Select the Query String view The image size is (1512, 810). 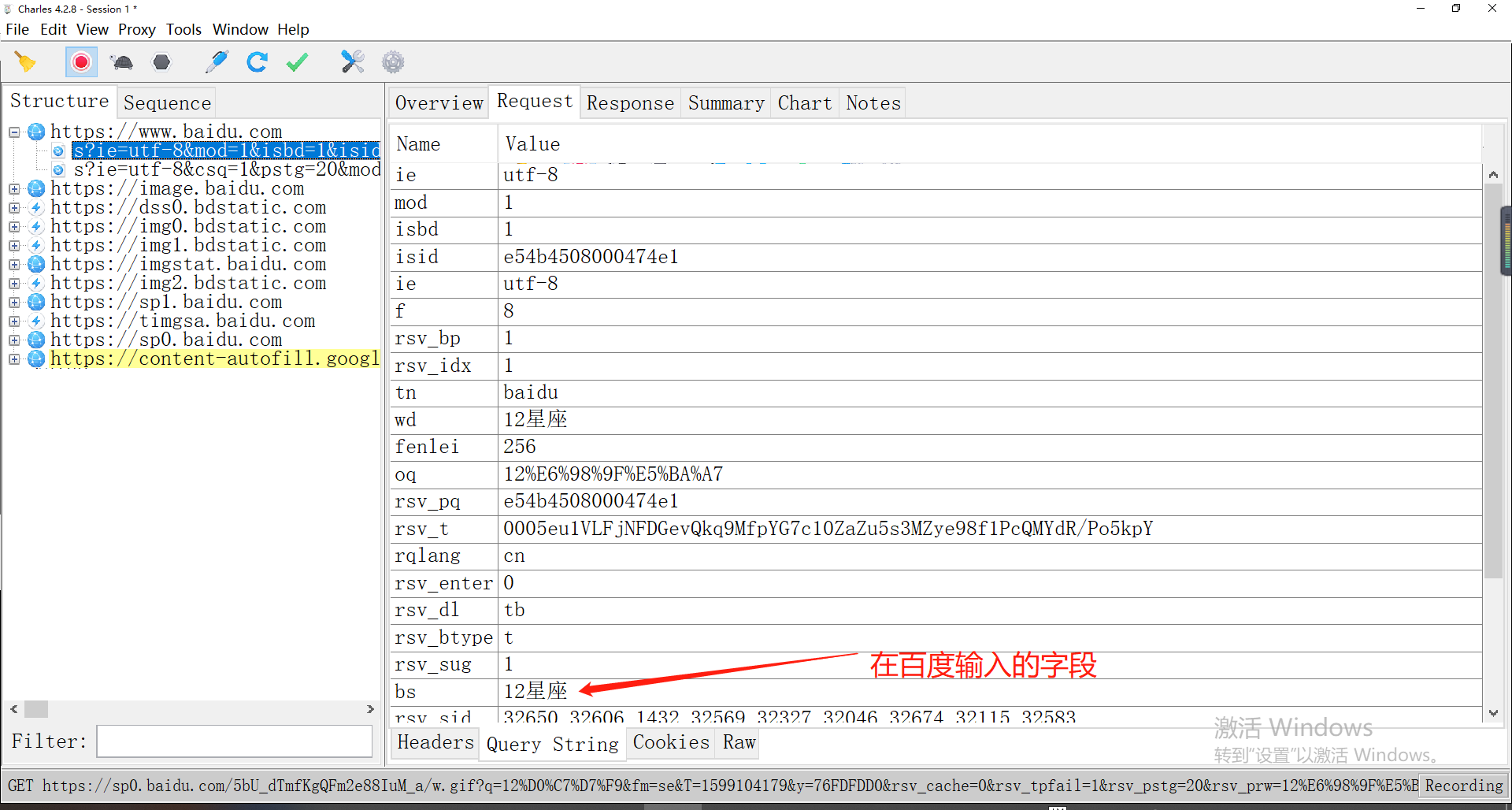click(553, 744)
